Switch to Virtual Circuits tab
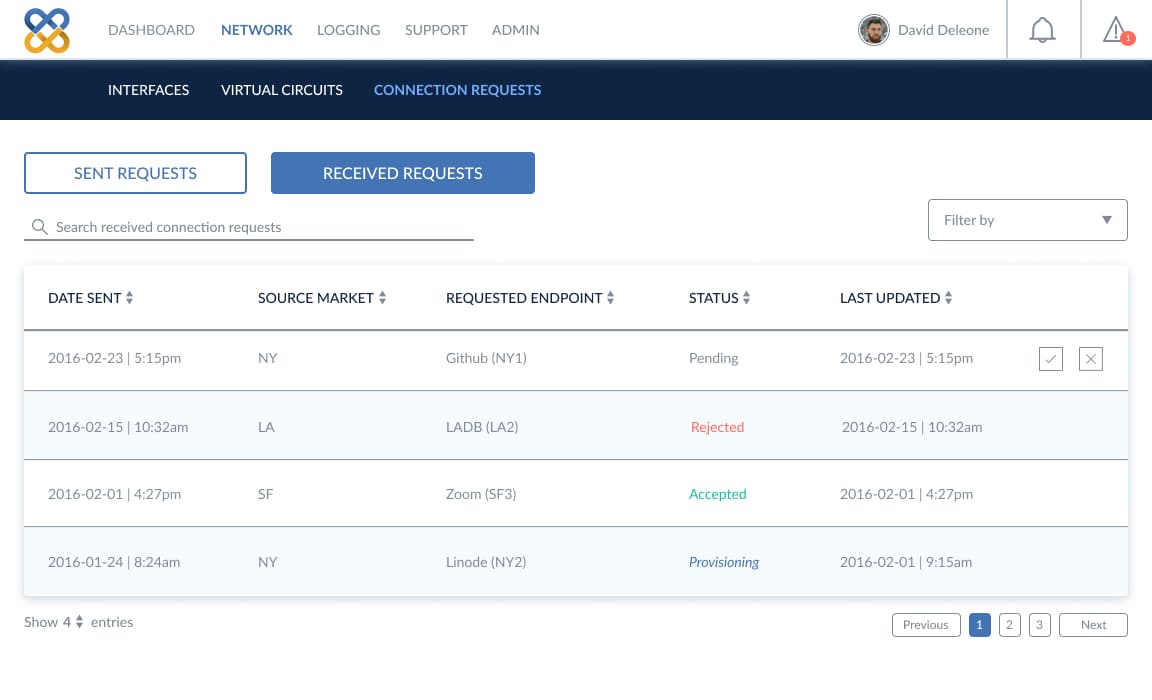Viewport: 1152px width, 700px height. click(x=281, y=90)
